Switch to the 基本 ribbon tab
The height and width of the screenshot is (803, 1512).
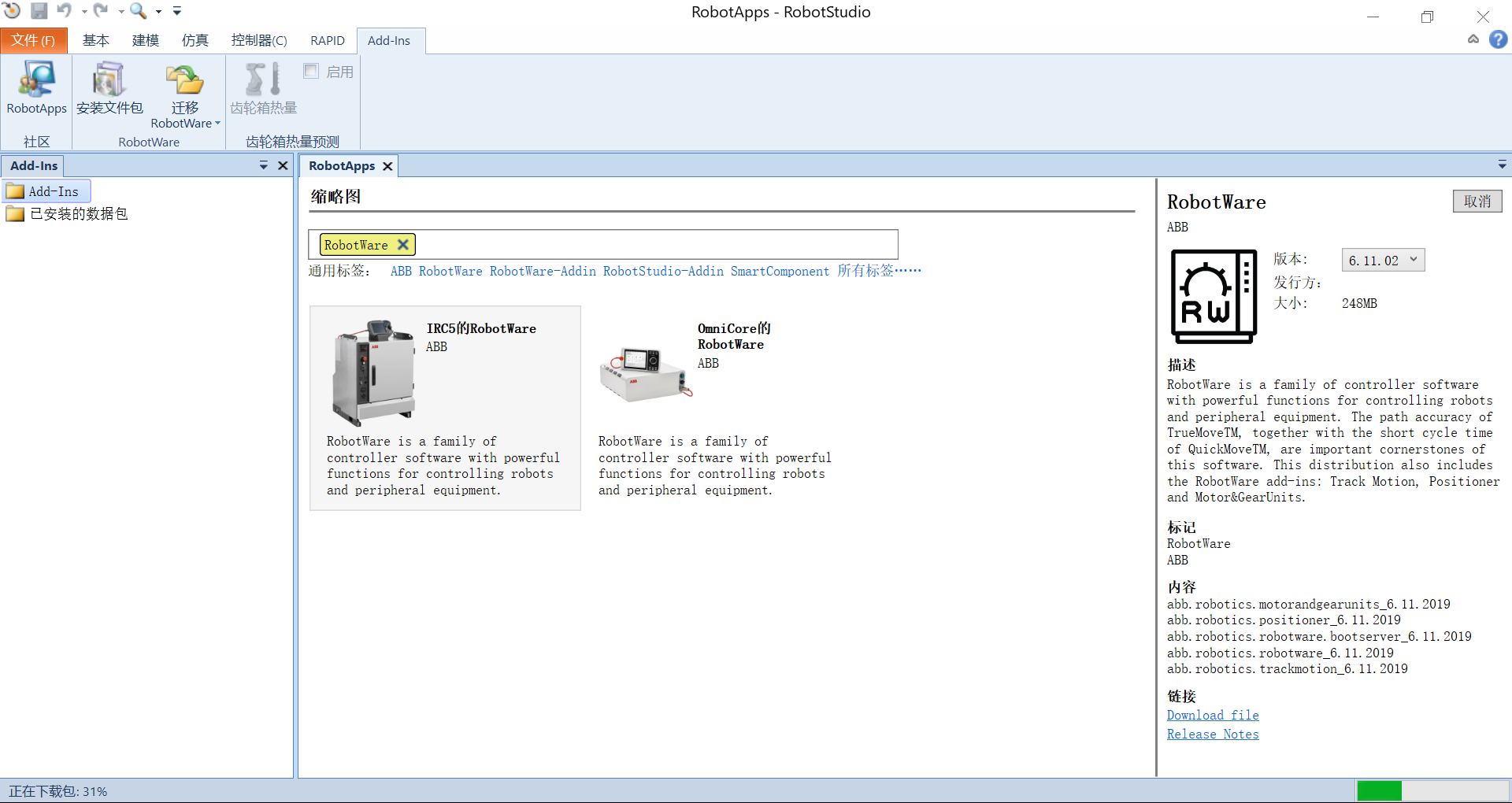[96, 40]
